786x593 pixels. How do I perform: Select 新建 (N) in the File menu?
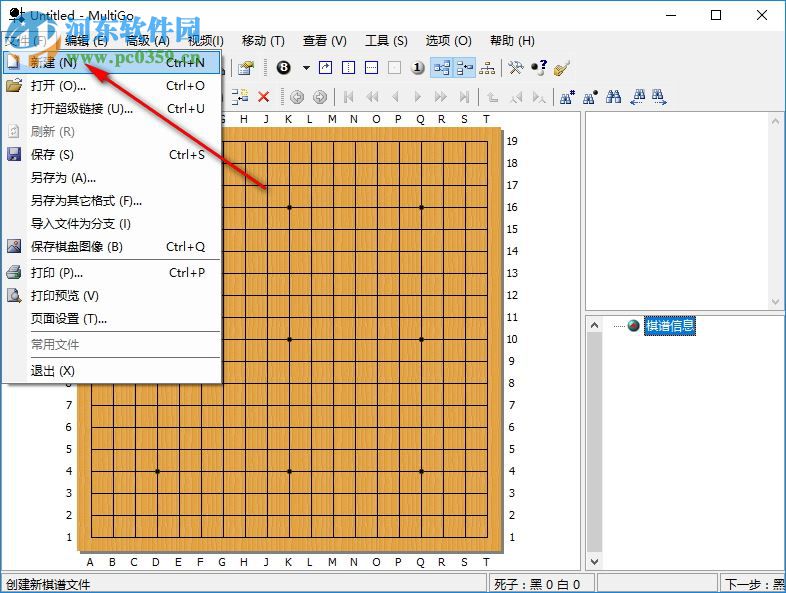pos(112,62)
